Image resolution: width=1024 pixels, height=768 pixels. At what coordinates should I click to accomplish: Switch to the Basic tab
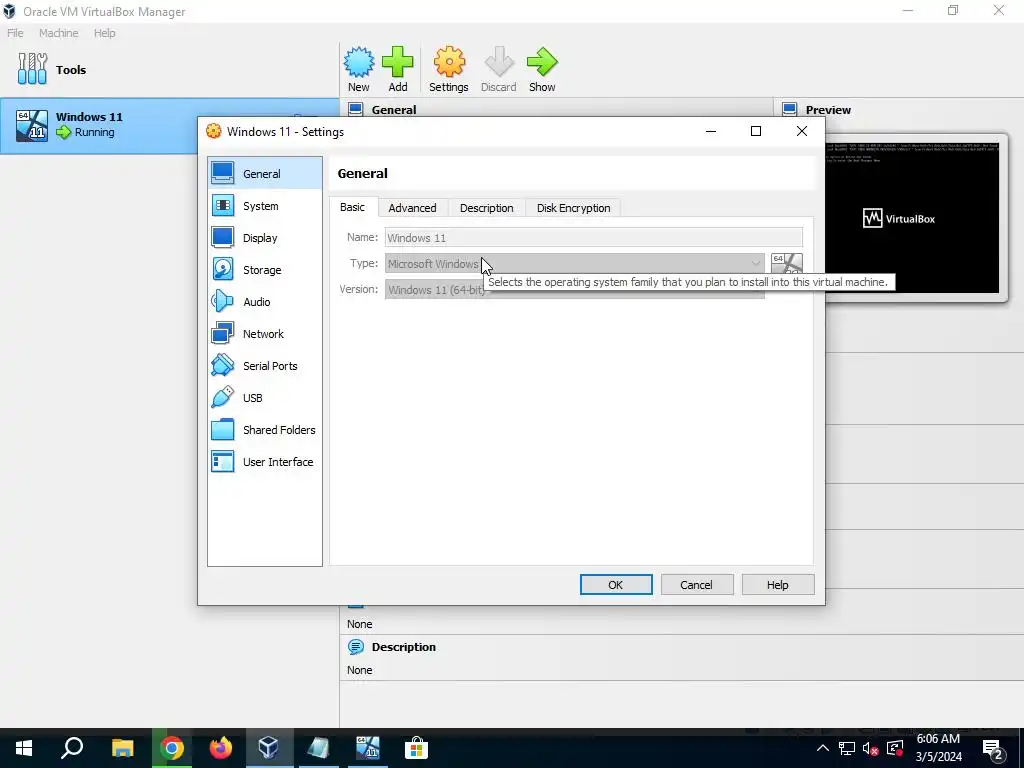(352, 207)
